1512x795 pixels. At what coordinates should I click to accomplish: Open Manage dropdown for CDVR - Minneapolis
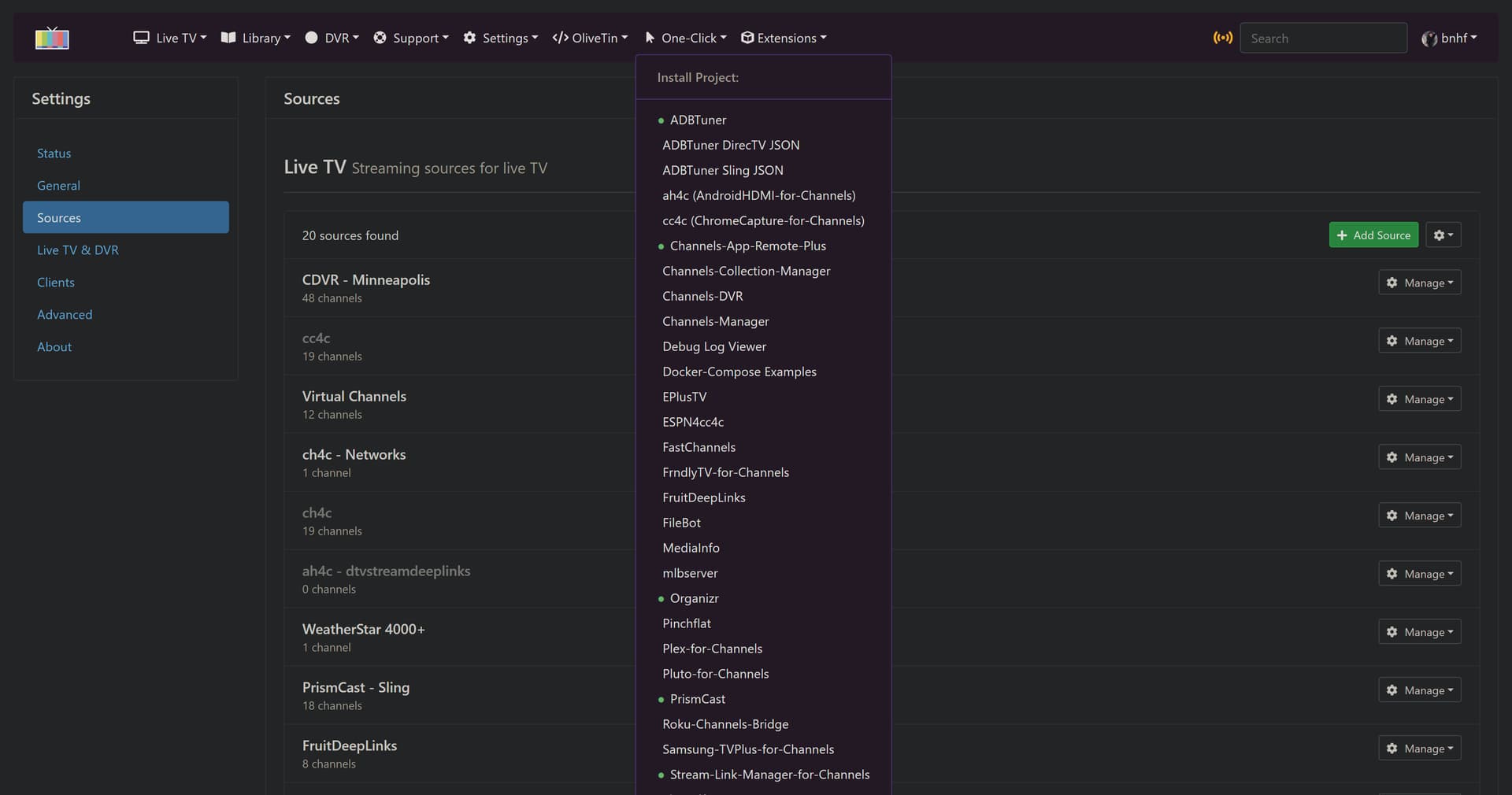(1419, 283)
